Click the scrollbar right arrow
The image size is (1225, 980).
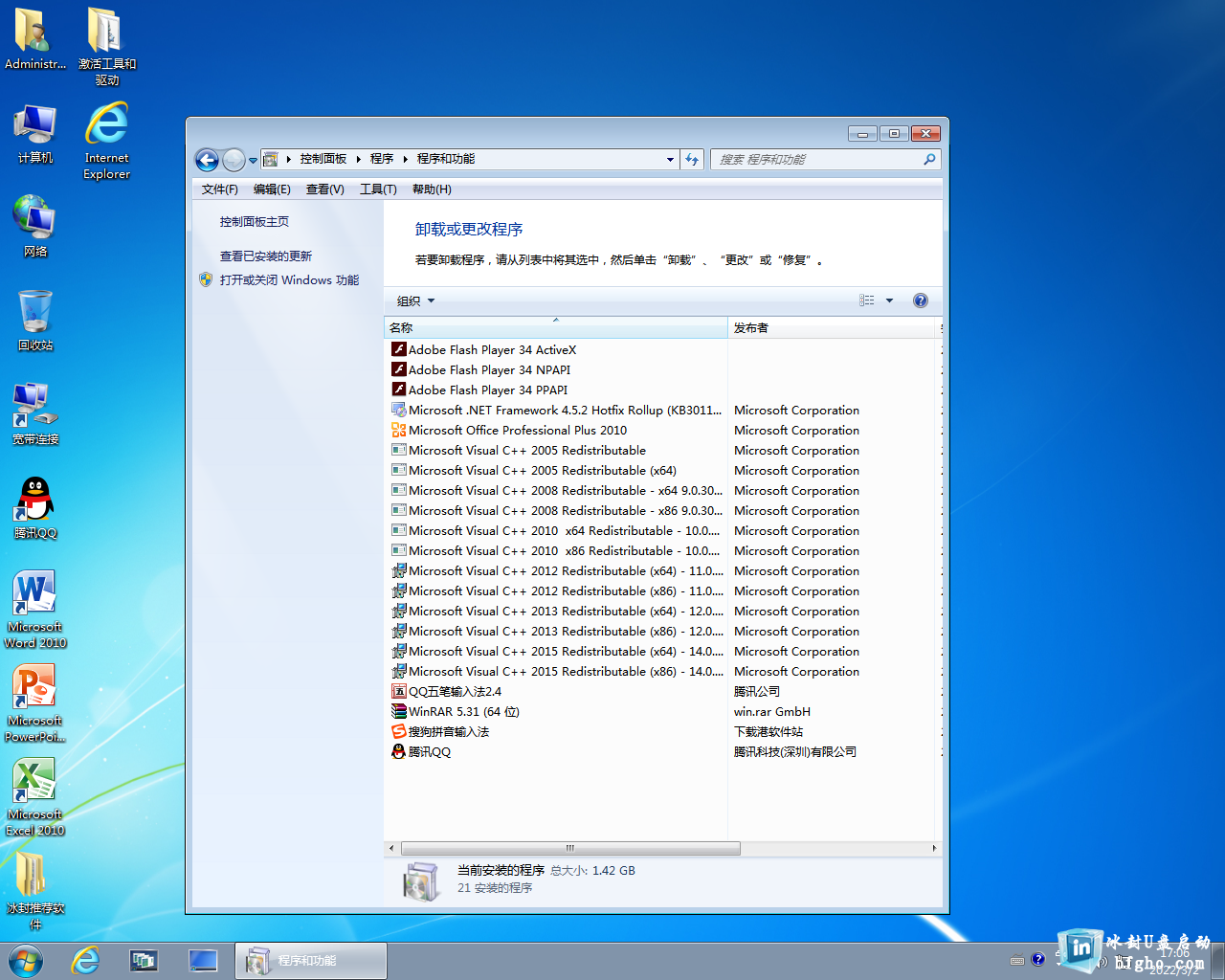pyautogui.click(x=934, y=848)
